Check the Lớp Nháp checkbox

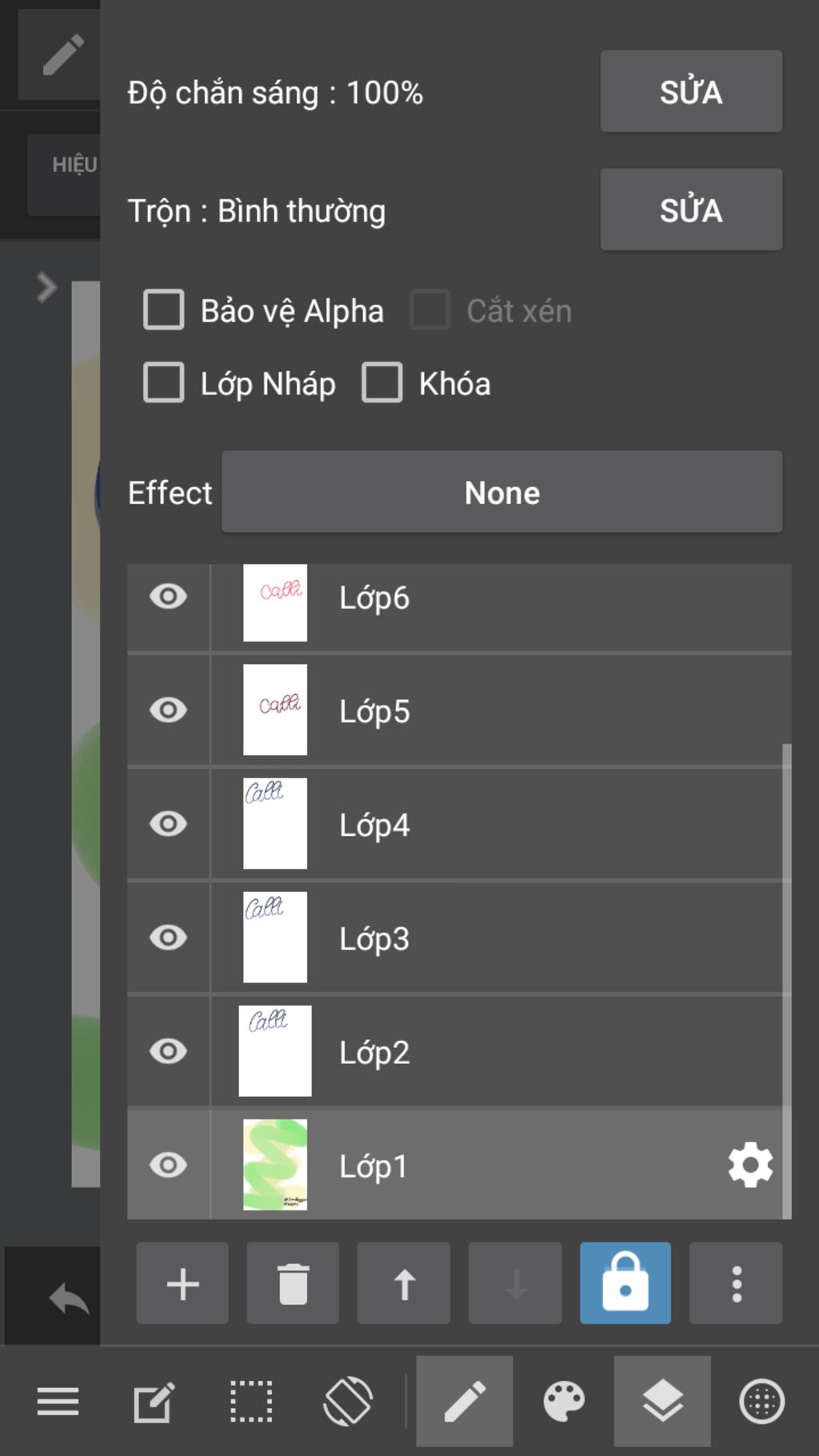coord(164,382)
